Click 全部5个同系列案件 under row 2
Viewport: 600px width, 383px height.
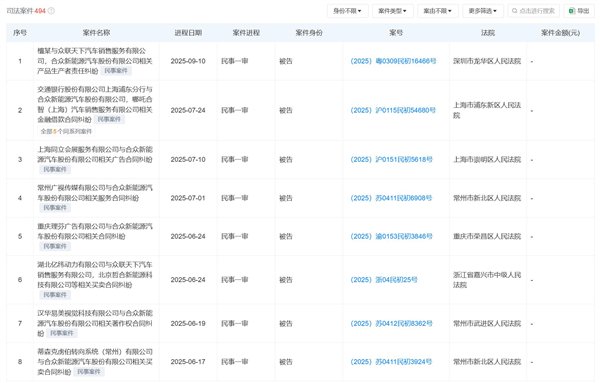66,131
